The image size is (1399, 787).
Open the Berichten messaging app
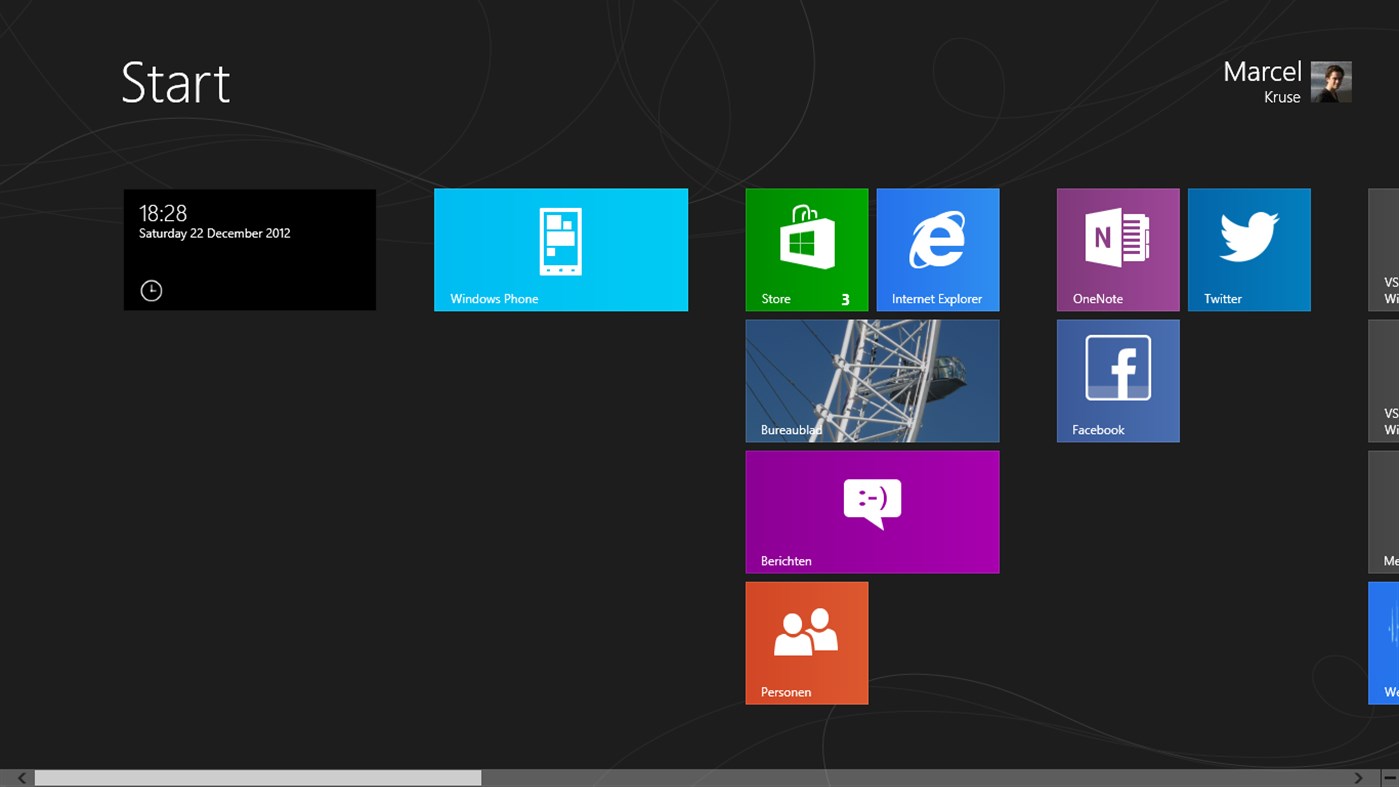tap(871, 511)
